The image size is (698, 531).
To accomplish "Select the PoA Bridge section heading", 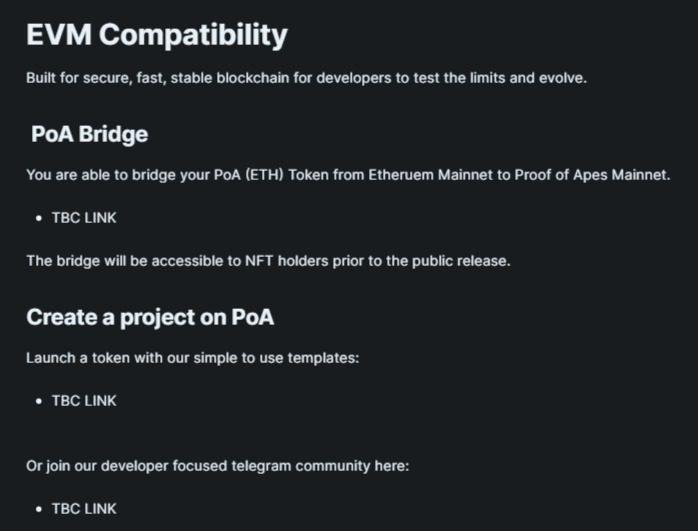I will coord(89,134).
